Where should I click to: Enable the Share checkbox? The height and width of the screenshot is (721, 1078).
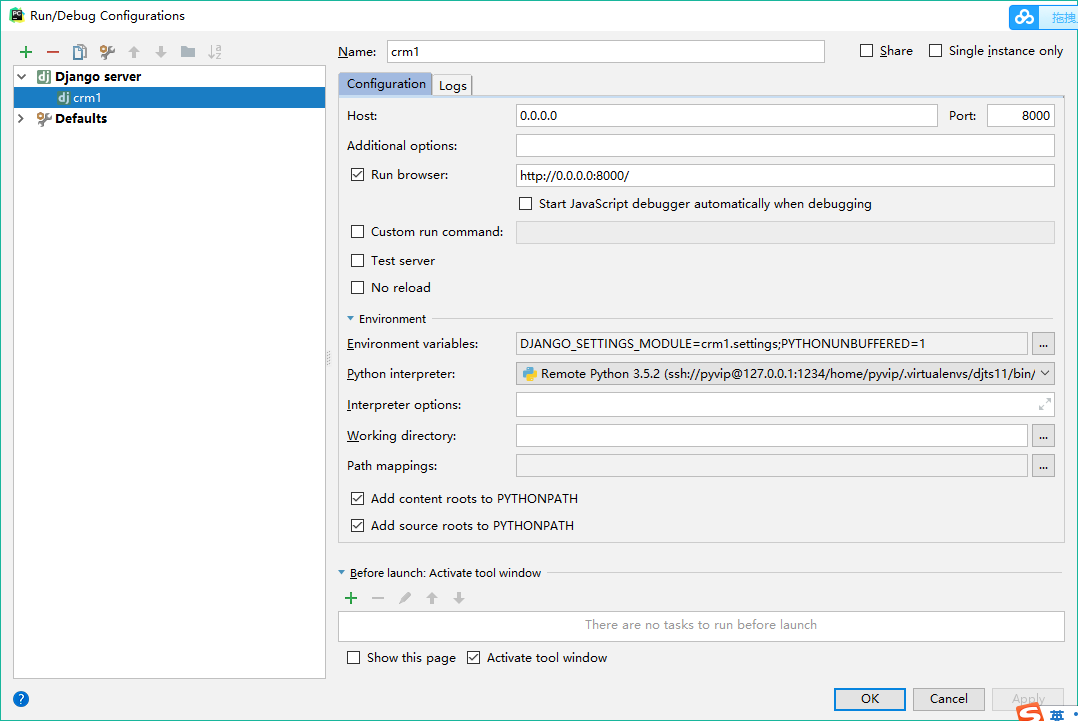[866, 51]
